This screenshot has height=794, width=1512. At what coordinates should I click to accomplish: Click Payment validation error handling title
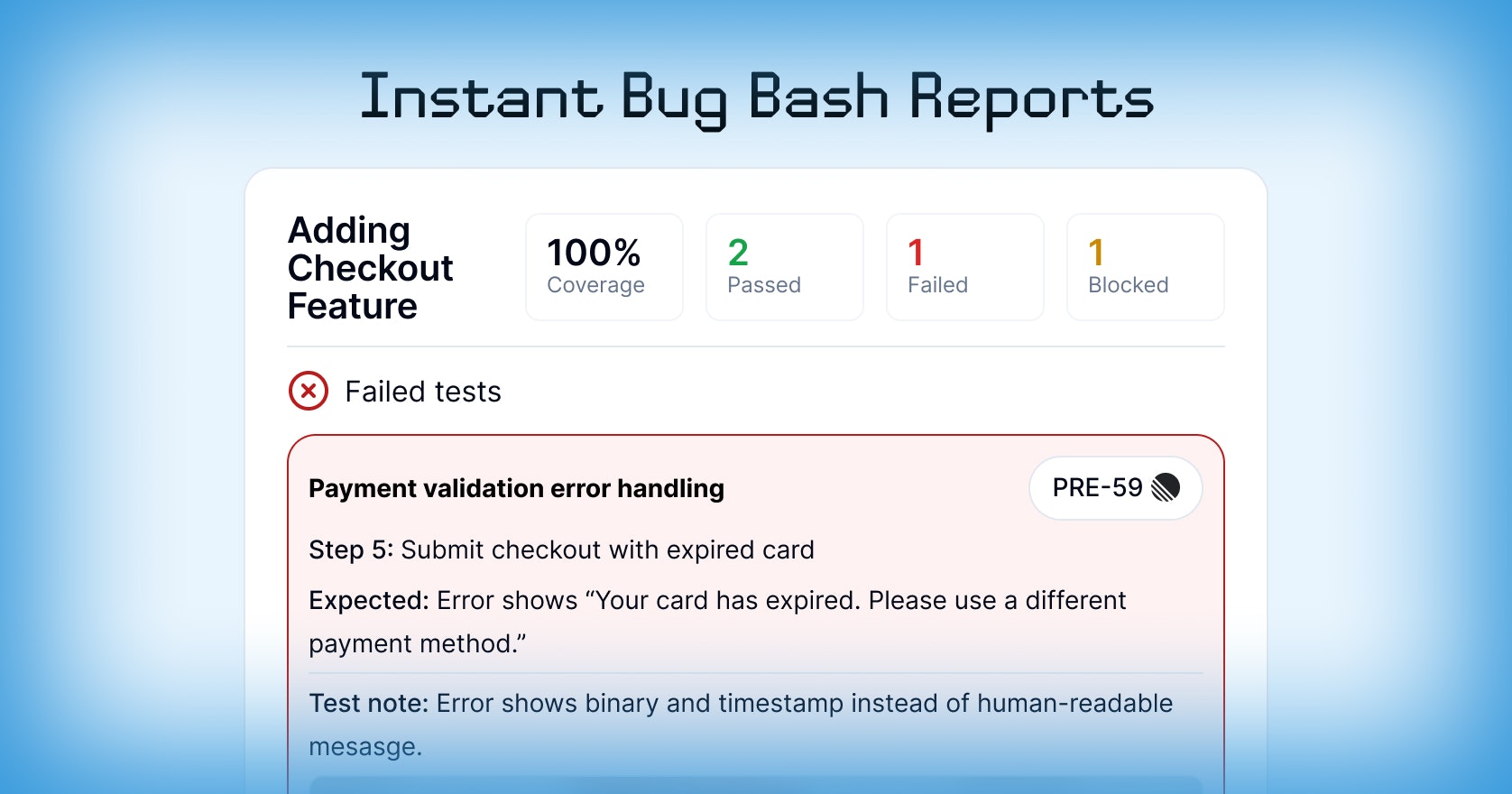[x=516, y=488]
